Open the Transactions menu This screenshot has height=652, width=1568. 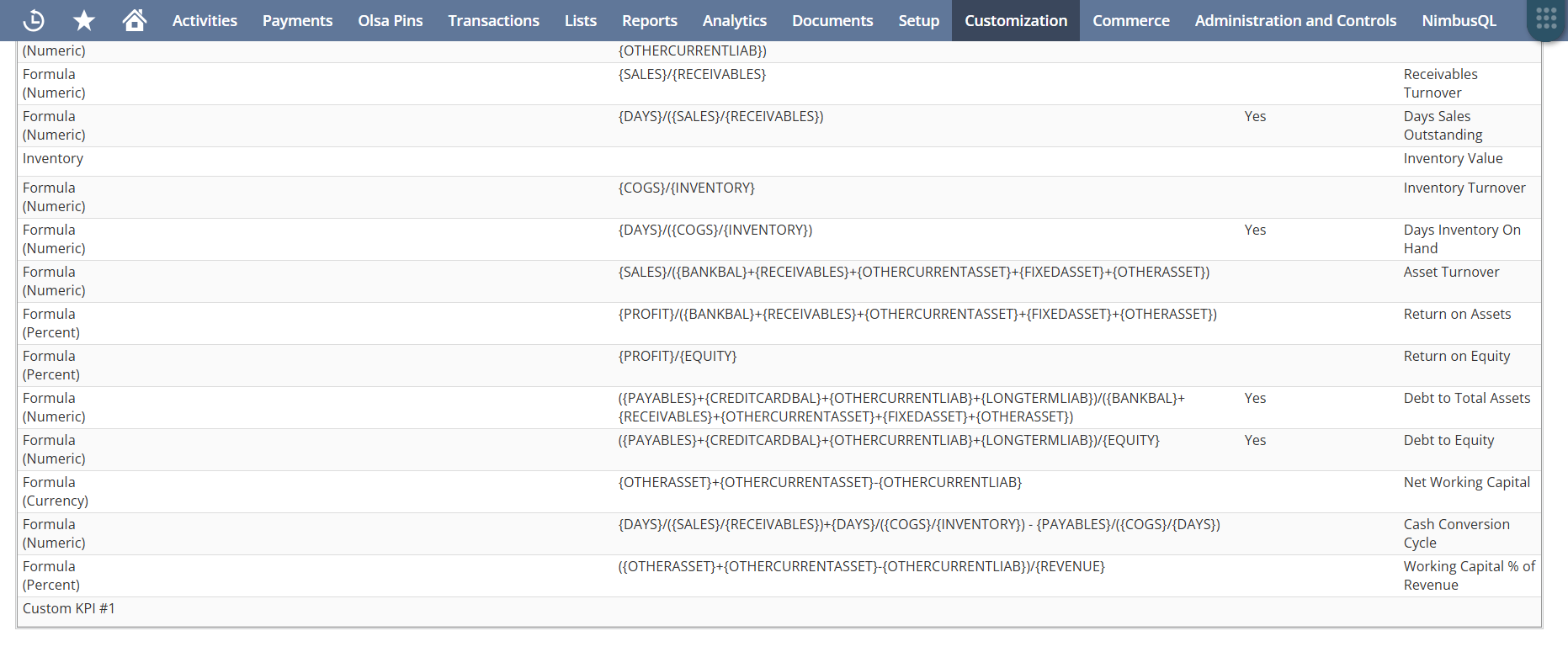pos(493,20)
